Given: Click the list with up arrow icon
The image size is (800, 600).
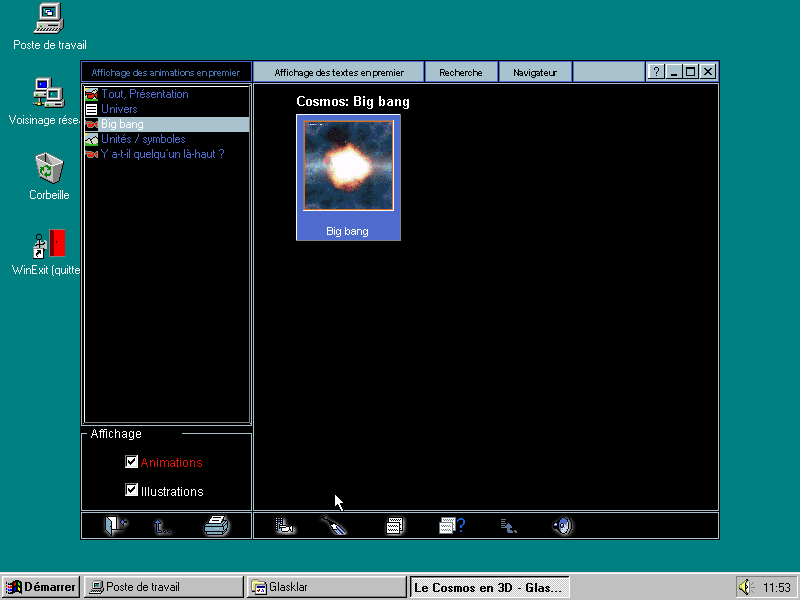Looking at the screenshot, I should pos(509,526).
